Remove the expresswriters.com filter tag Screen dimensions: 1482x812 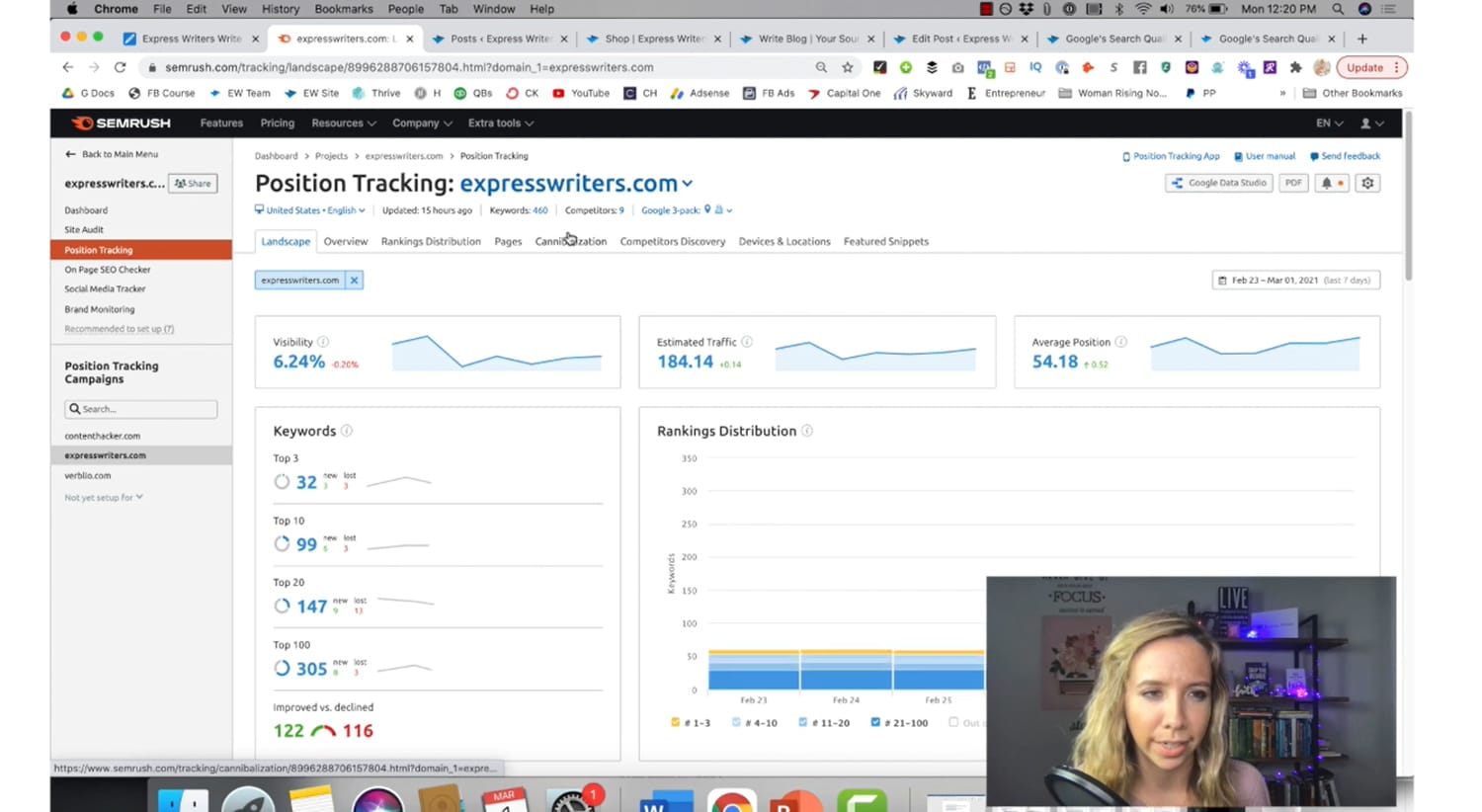click(354, 281)
